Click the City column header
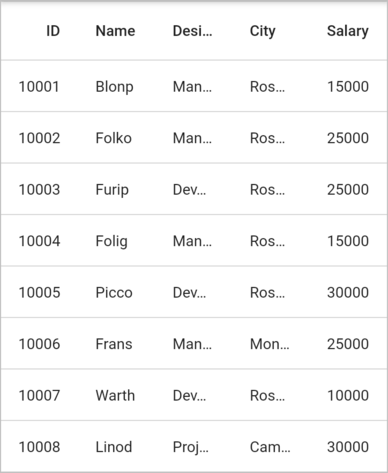The width and height of the screenshot is (388, 473). point(263,31)
